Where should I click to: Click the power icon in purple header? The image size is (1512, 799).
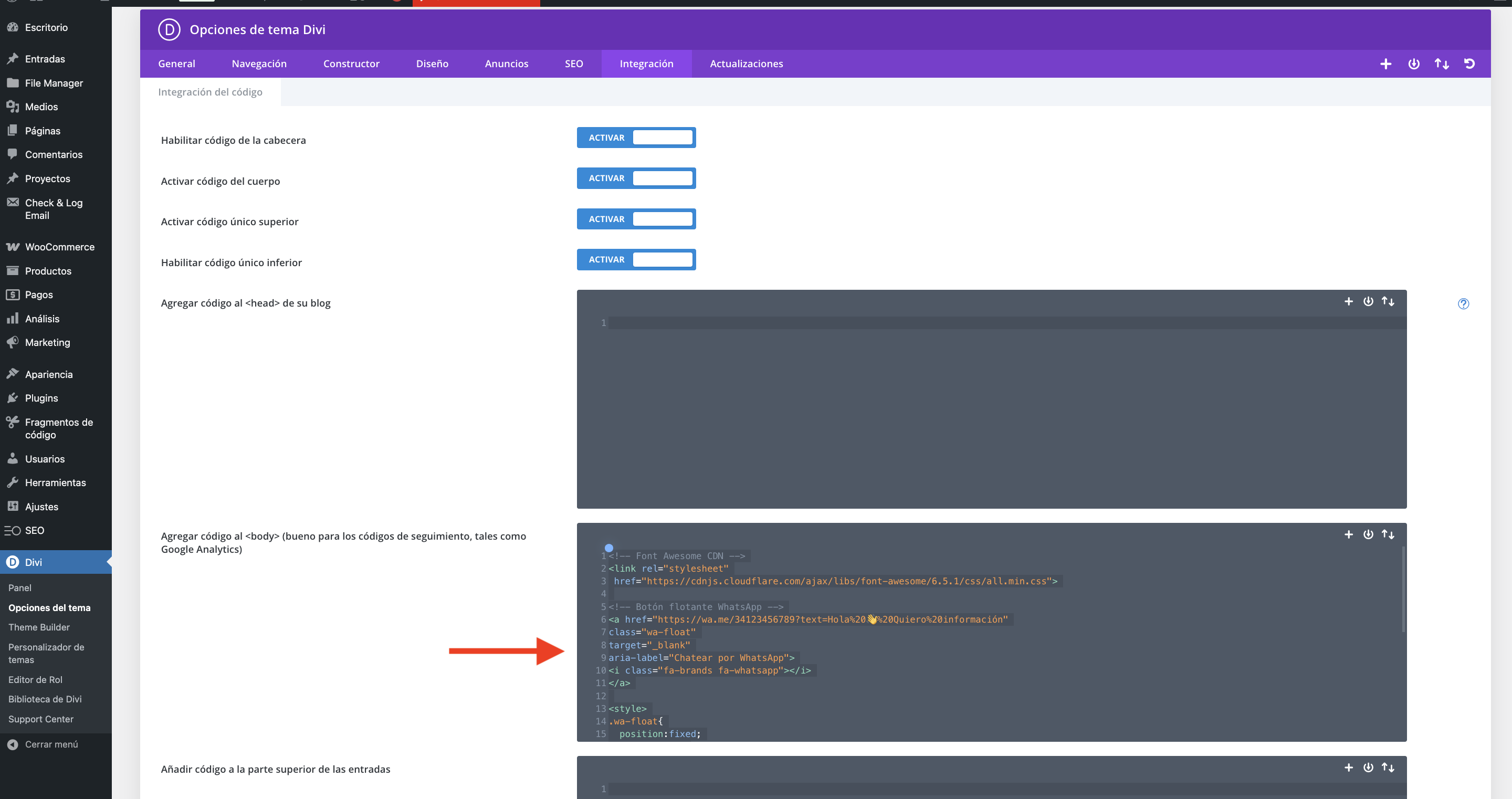tap(1413, 64)
